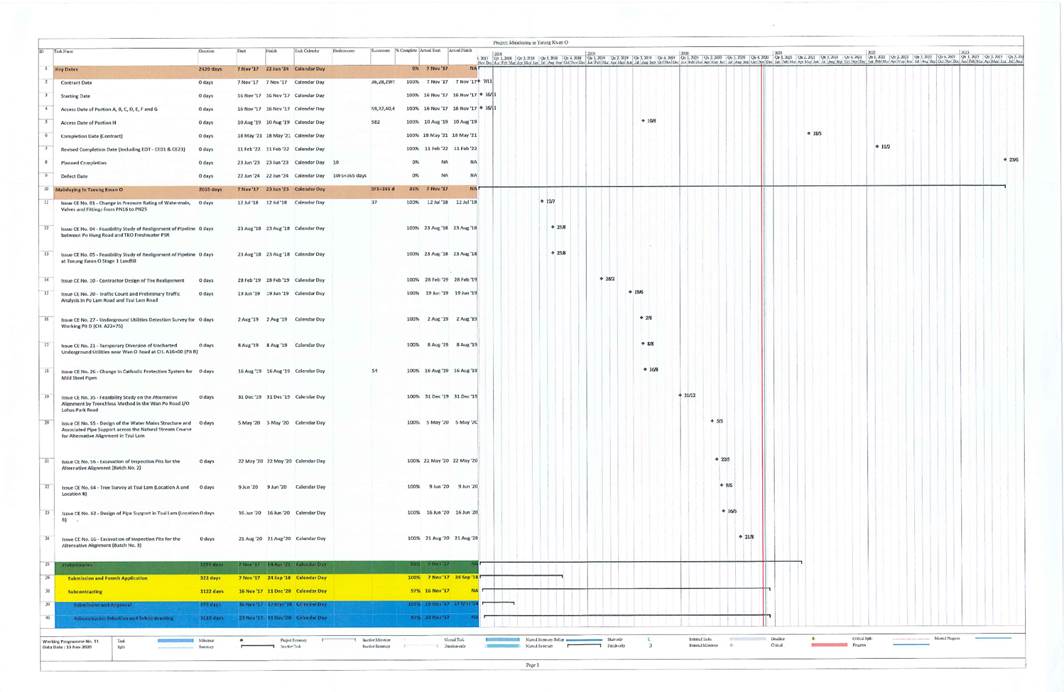
Task: Click the 28/2 milestone for CE No. 10
Action: [x=601, y=279]
